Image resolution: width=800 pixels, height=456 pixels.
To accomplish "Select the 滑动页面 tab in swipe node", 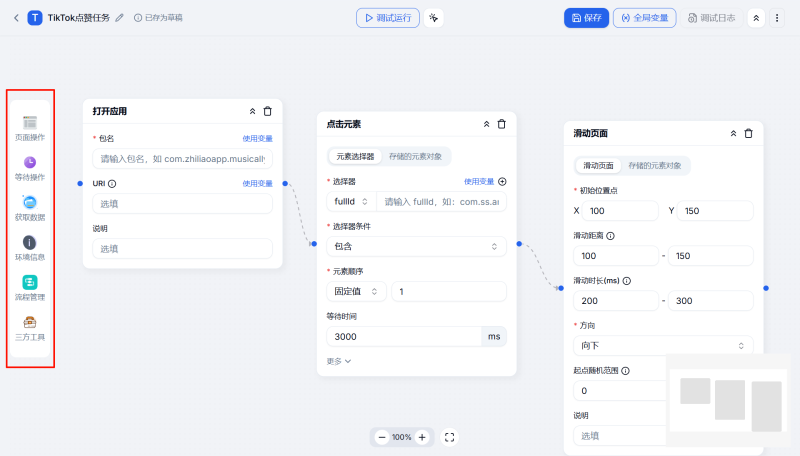I will [599, 165].
